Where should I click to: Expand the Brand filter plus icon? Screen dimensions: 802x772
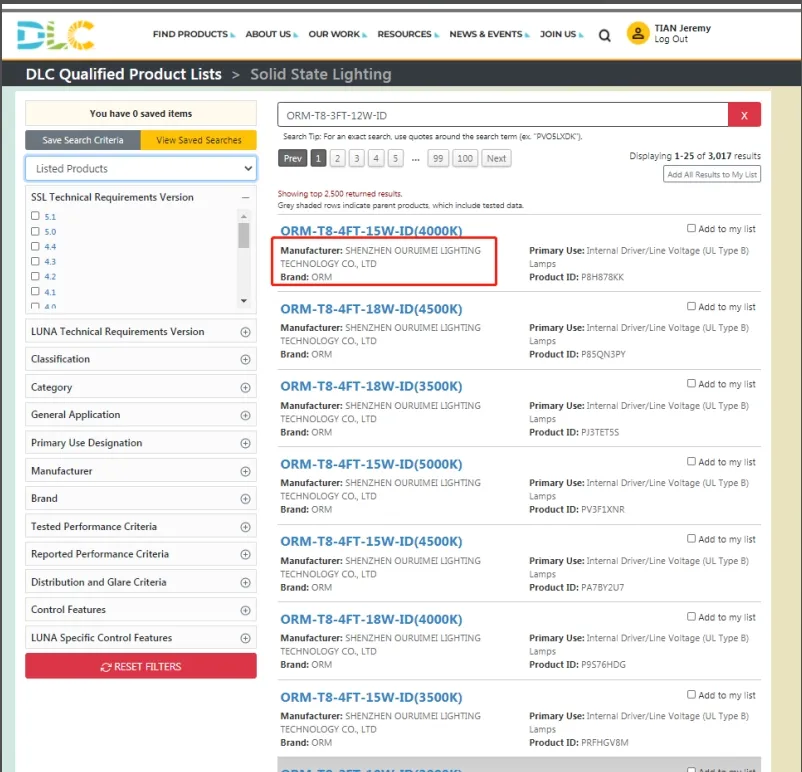[x=245, y=499]
